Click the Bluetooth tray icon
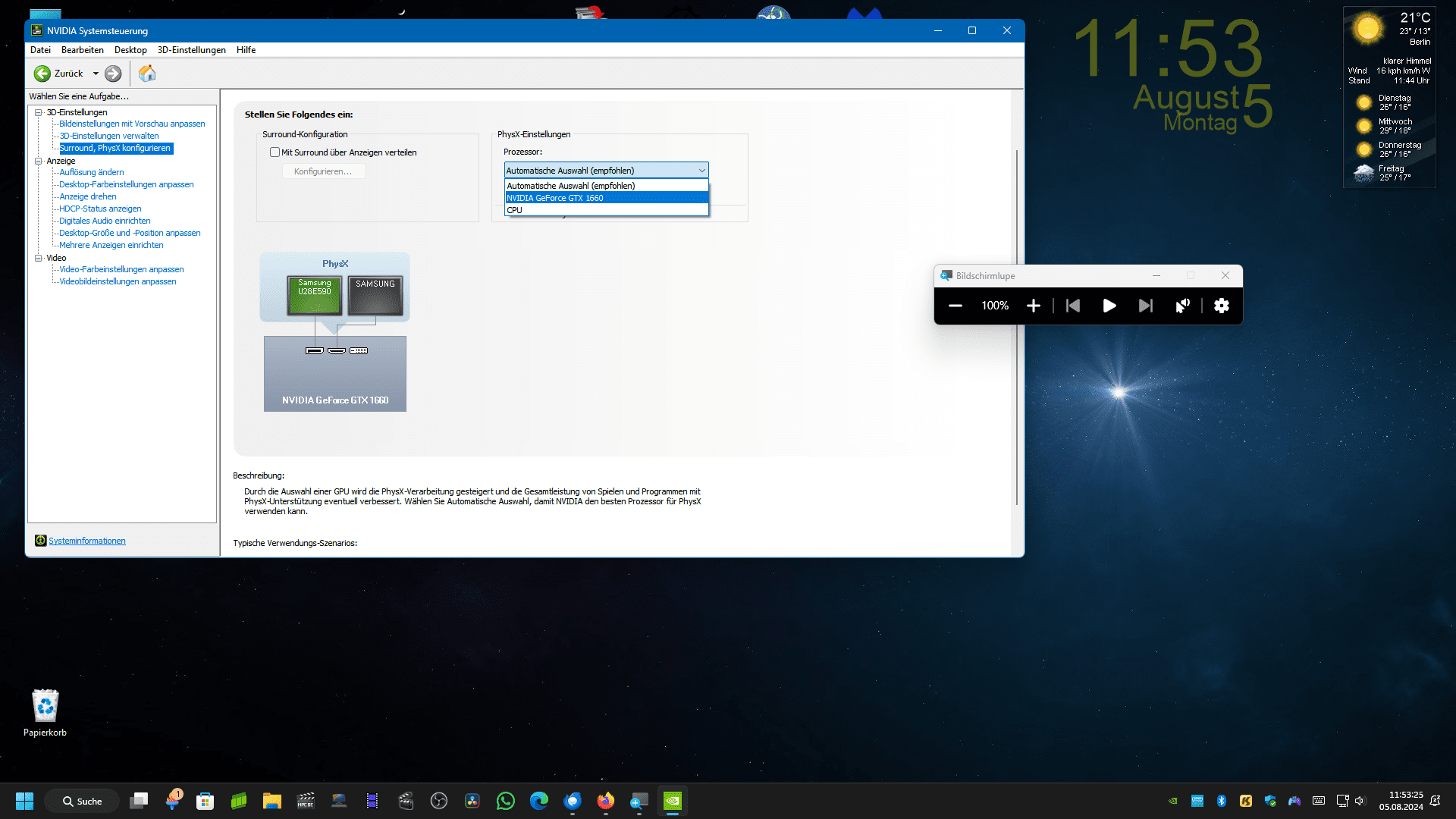1456x819 pixels. 1222,801
